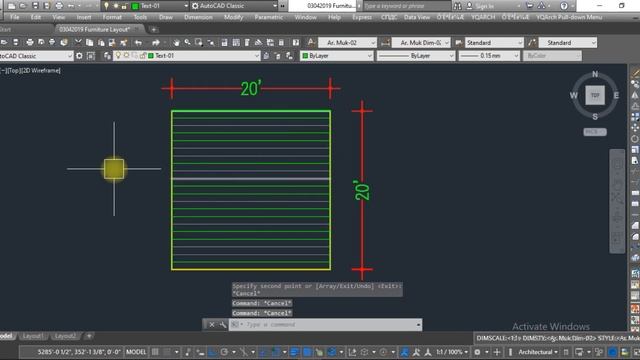640x360 pixels.
Task: Click the Match Properties brush icon
Action: [x=124, y=42]
